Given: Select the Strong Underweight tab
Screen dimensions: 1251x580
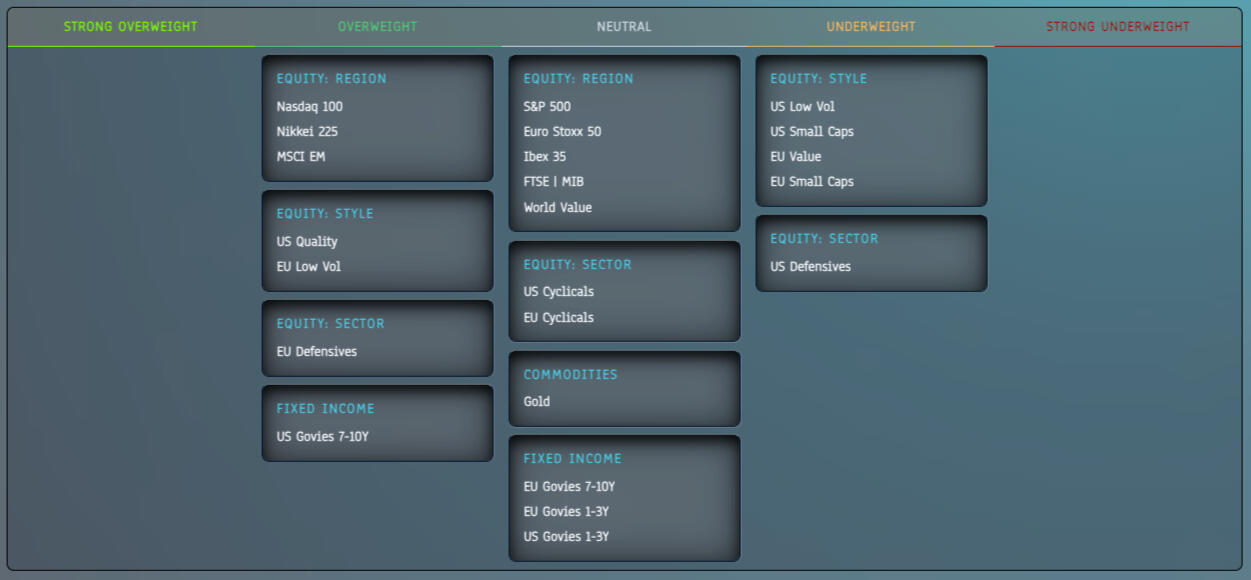Looking at the screenshot, I should pyautogui.click(x=1118, y=27).
